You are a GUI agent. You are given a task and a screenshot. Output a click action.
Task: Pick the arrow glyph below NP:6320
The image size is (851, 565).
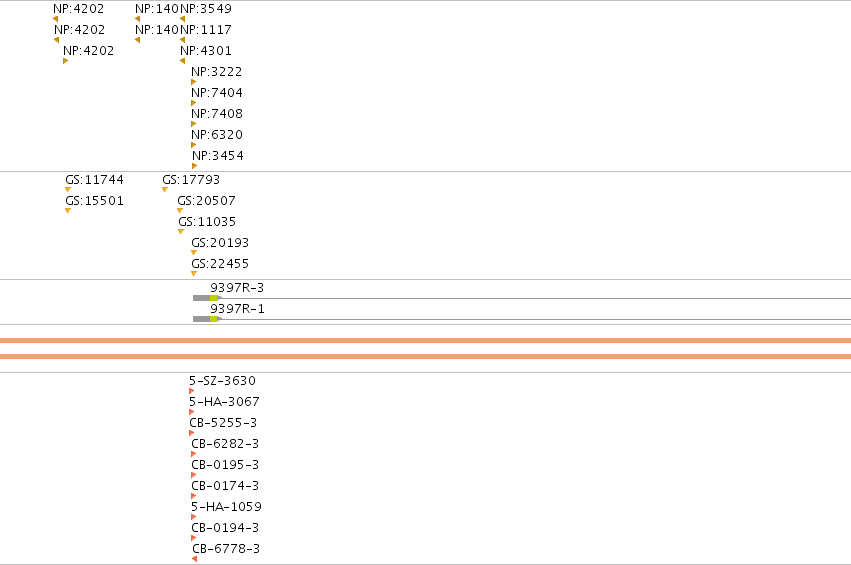click(x=194, y=145)
